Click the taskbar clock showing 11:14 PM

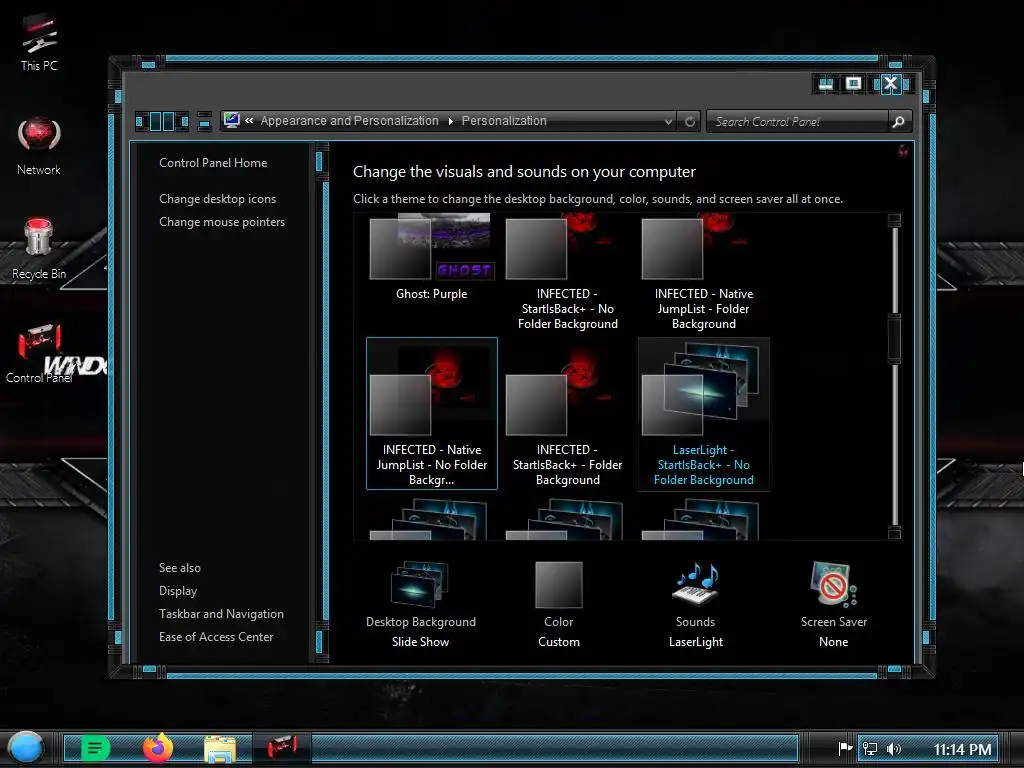[x=962, y=749]
